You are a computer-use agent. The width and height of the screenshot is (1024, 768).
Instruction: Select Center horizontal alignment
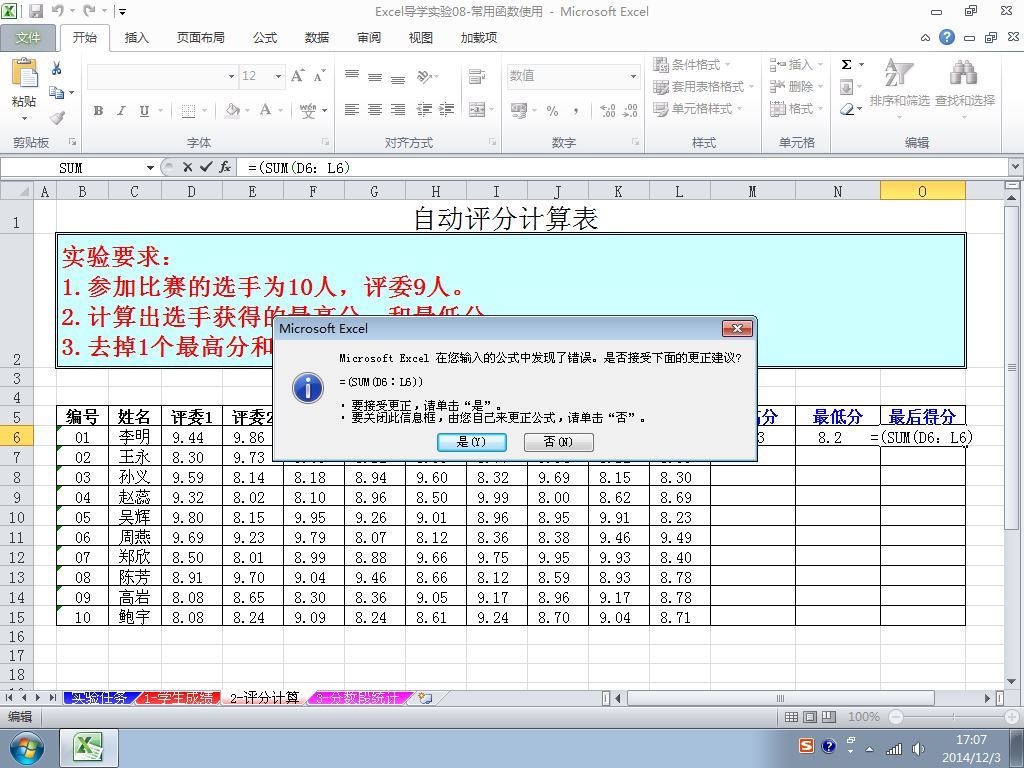tap(375, 110)
